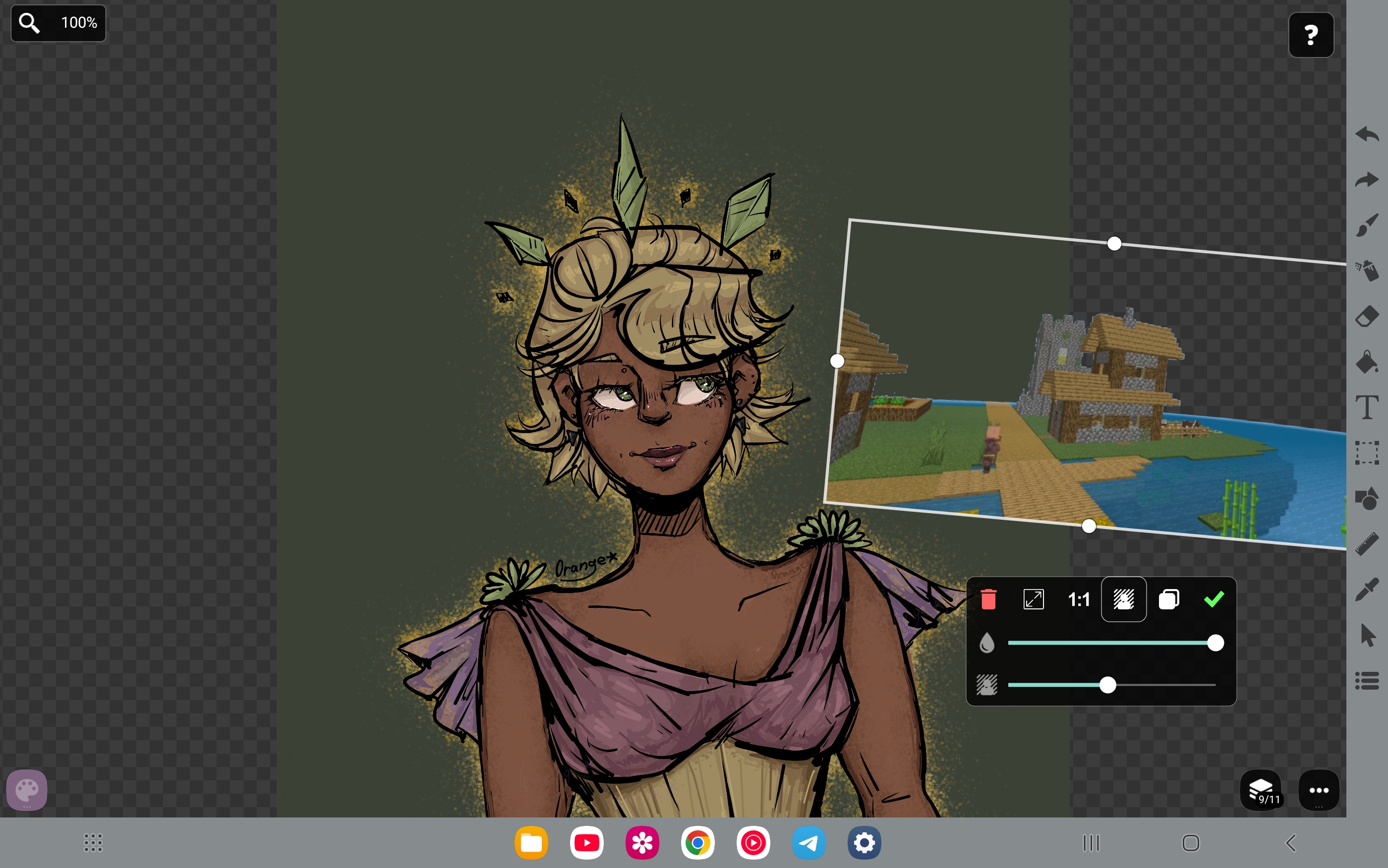This screenshot has height=868, width=1388.
Task: Open the color palette button
Action: tap(26, 791)
